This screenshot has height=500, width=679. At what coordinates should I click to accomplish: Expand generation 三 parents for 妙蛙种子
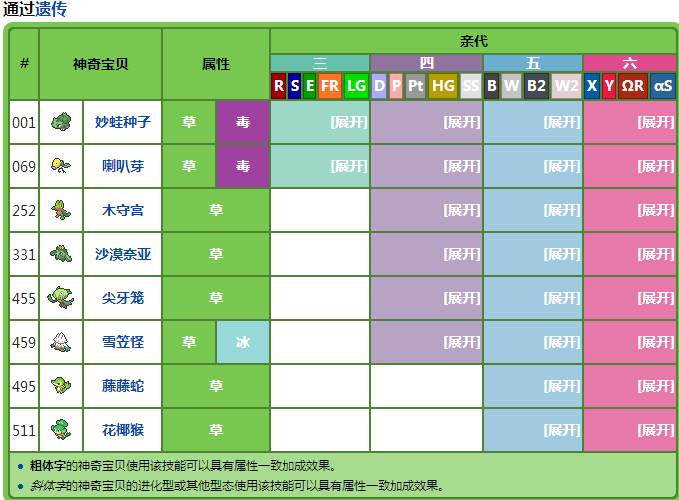[349, 123]
